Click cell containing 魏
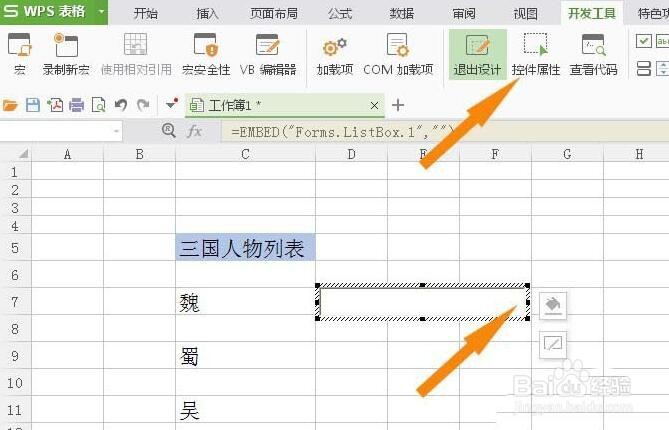669x430 pixels. pos(245,302)
